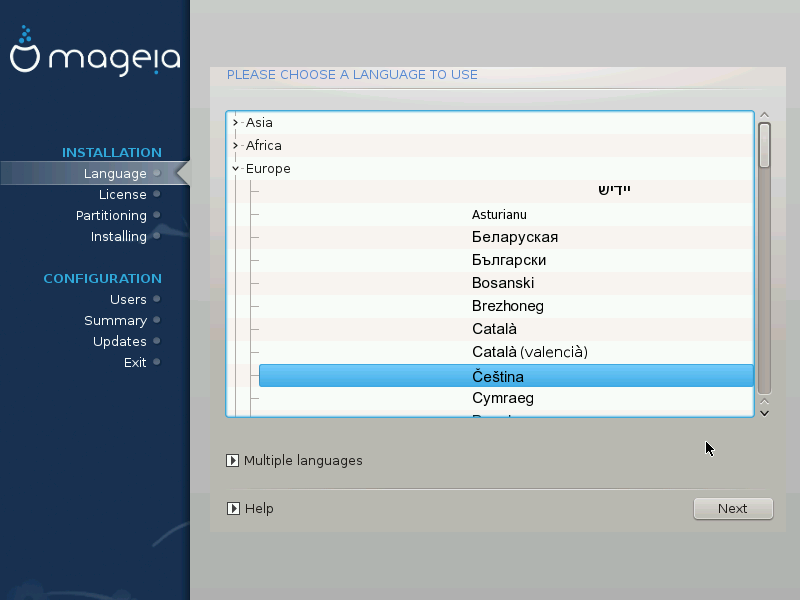Select Беларуская in the list
Image resolution: width=800 pixels, height=600 pixels.
514,237
